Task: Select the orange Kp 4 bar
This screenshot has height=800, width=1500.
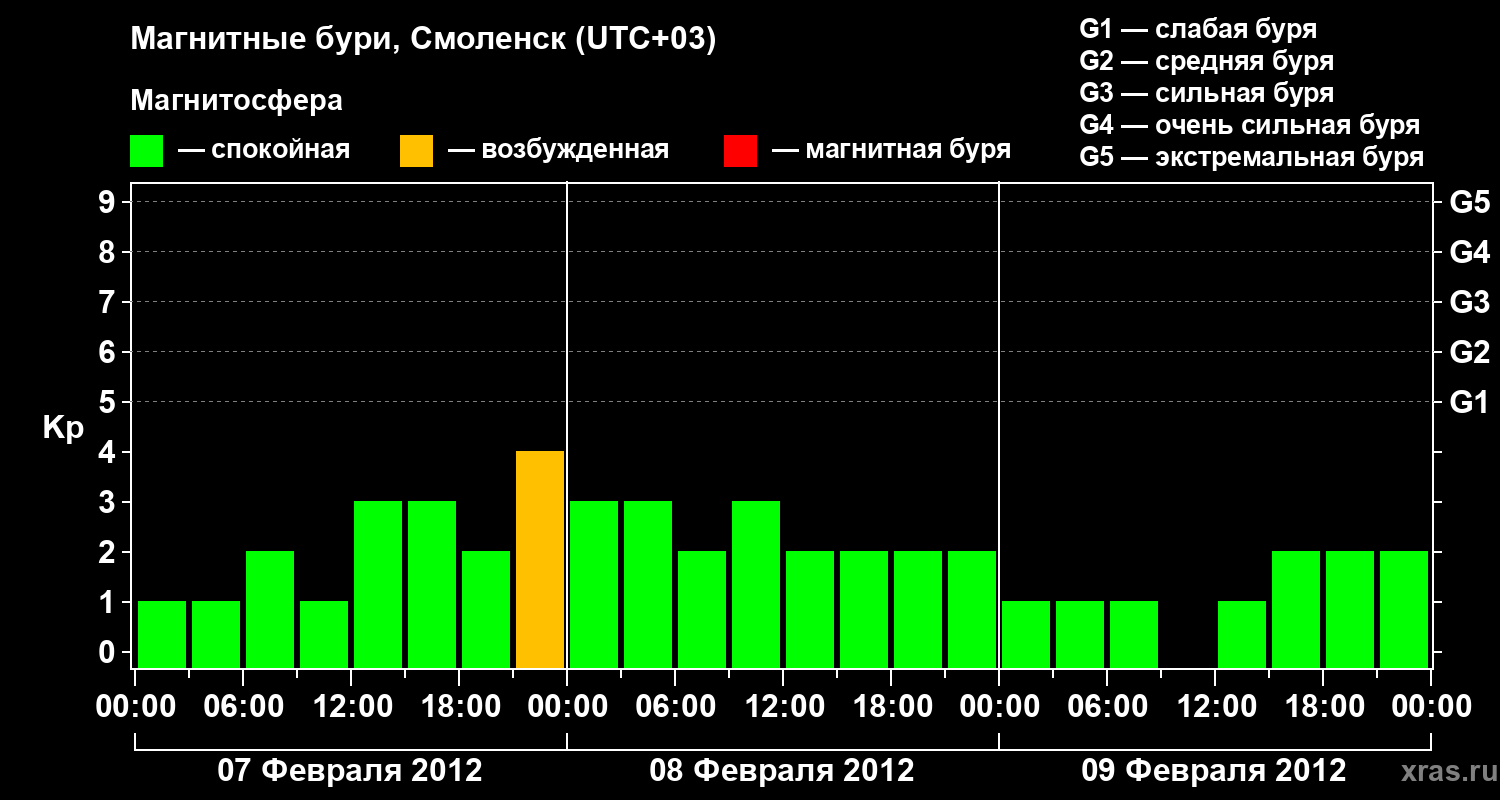Action: point(540,559)
